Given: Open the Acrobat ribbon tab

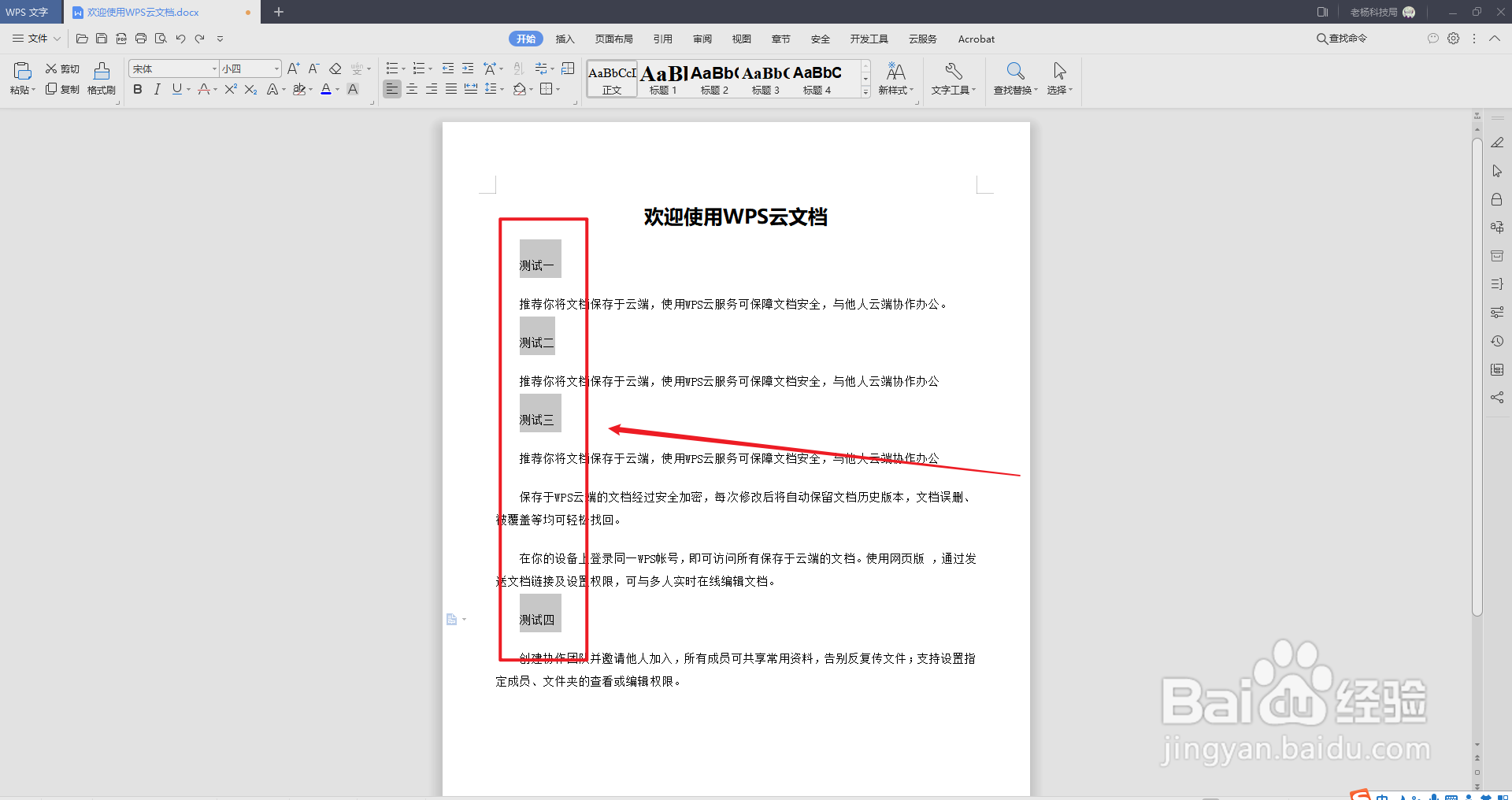Looking at the screenshot, I should click(x=976, y=39).
